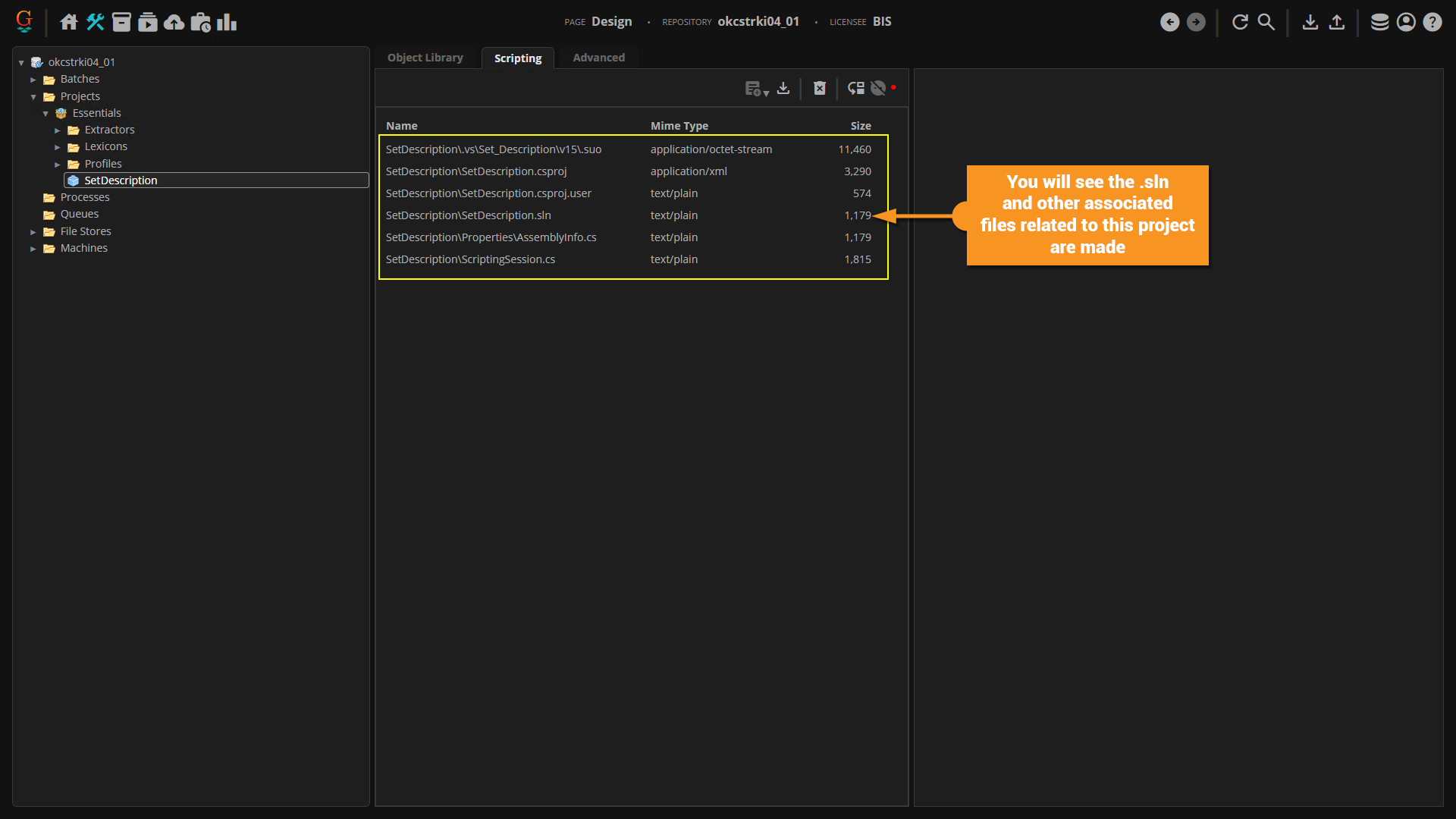Switch to the Object Library tab
Screen dimensions: 1456x819
coord(425,58)
